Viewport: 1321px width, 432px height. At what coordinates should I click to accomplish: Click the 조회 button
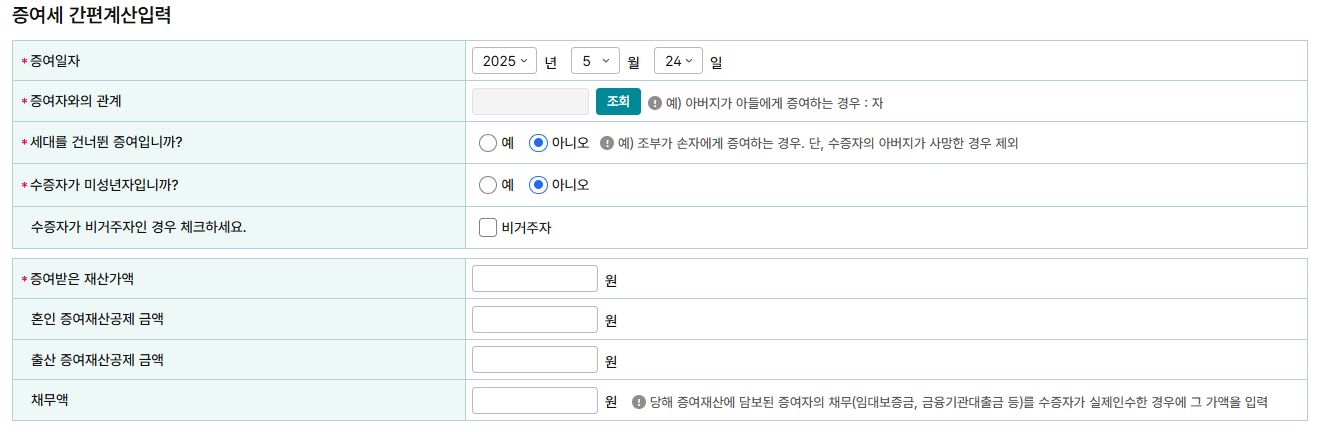point(618,102)
